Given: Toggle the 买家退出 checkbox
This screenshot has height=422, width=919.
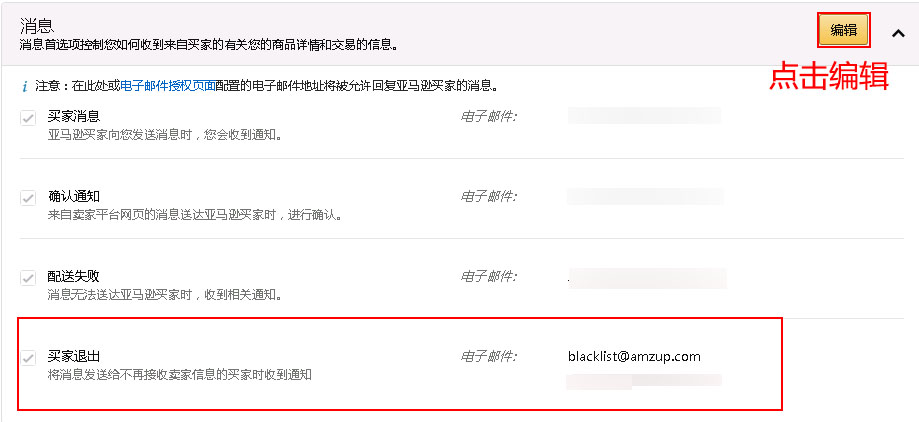Looking at the screenshot, I should point(28,358).
